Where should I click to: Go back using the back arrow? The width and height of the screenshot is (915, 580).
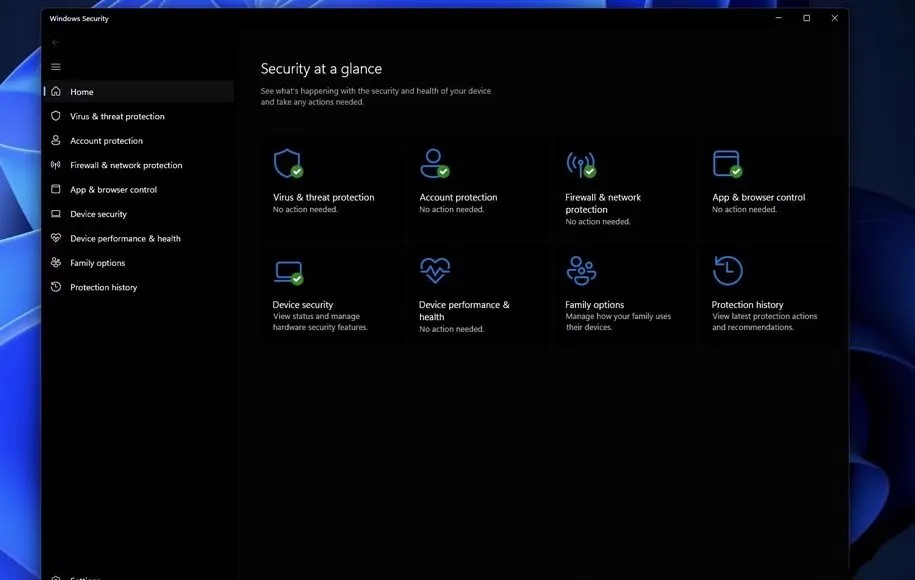56,43
